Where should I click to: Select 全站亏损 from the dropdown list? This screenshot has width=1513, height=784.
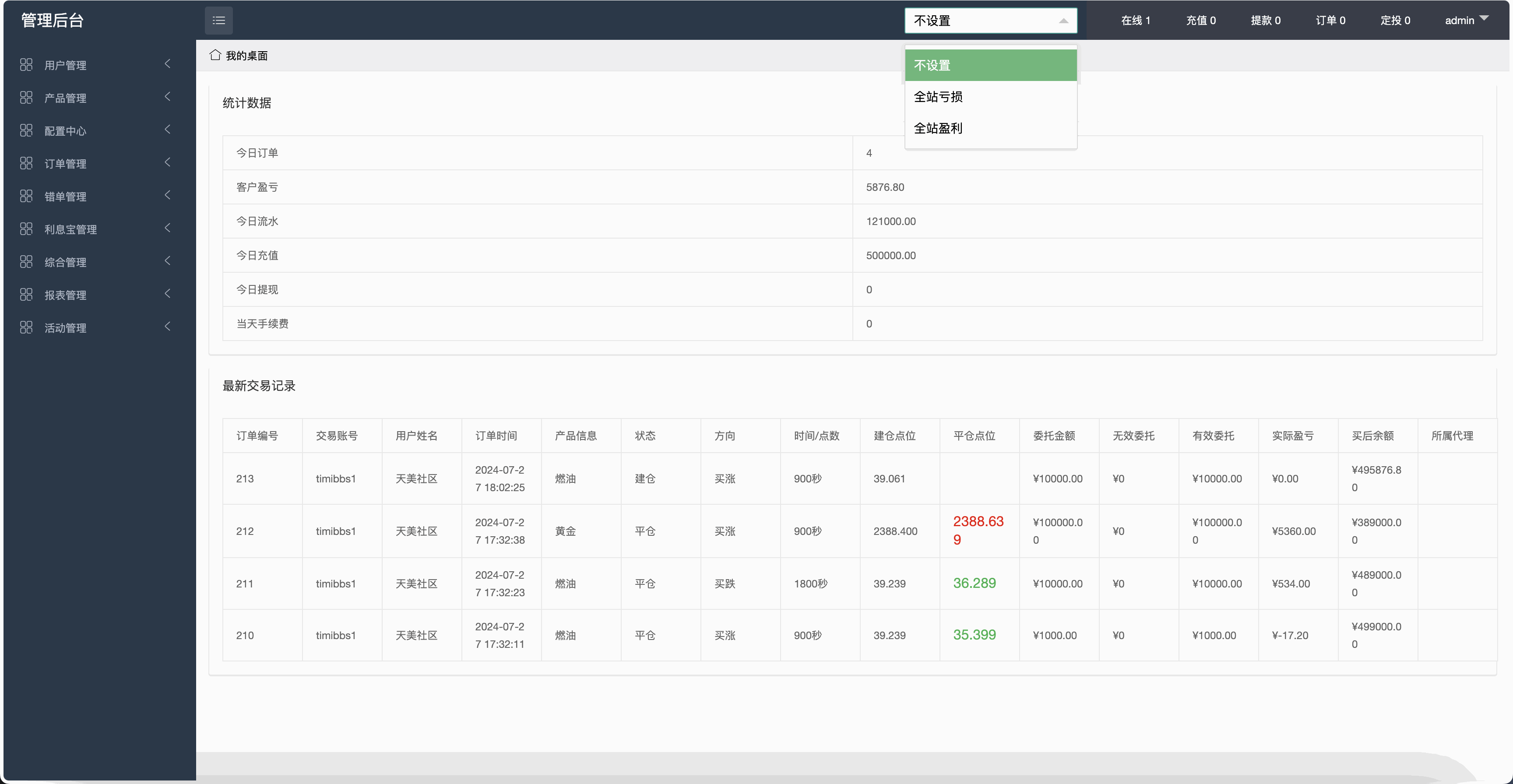pyautogui.click(x=938, y=97)
